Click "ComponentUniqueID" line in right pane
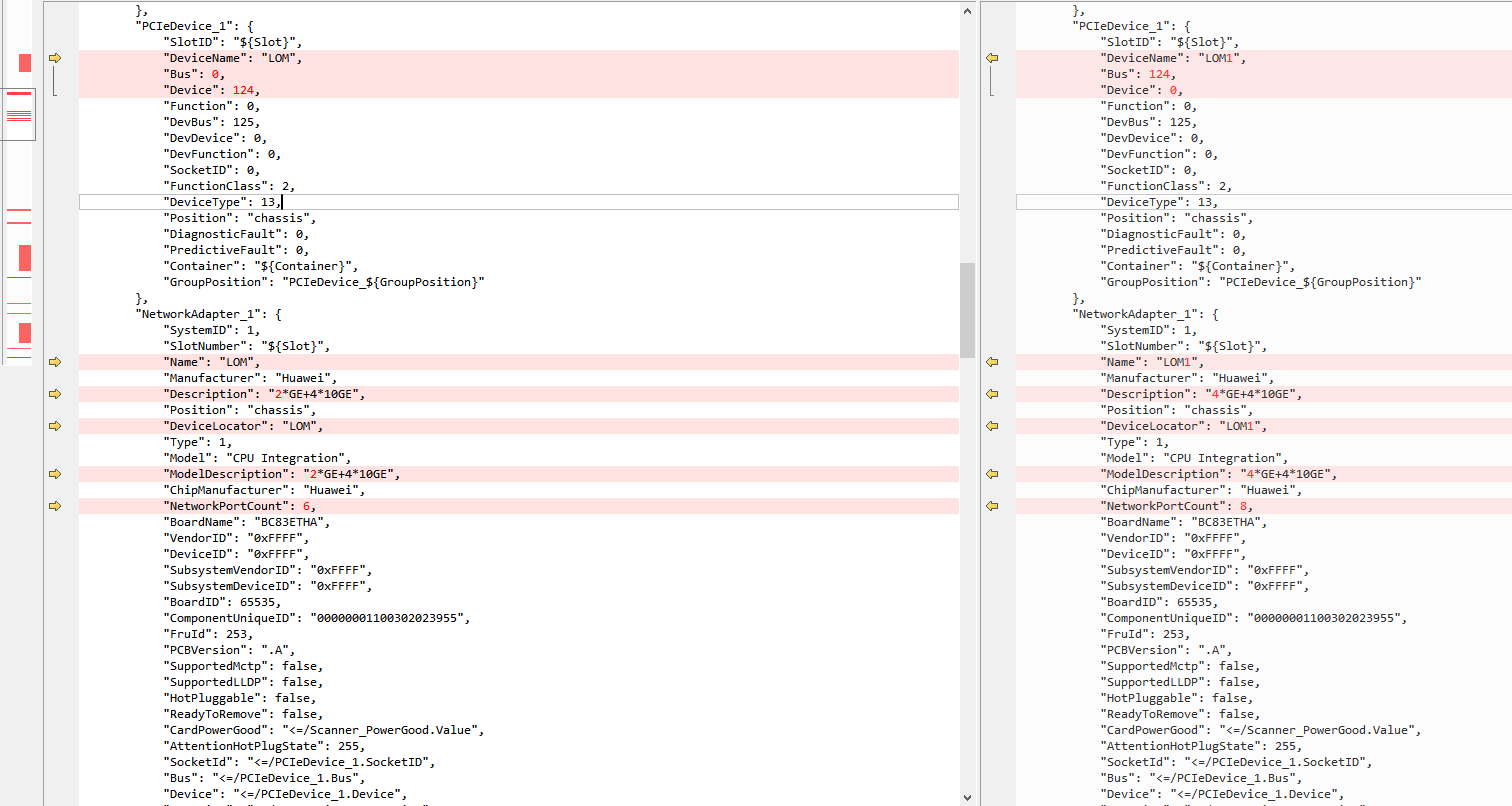 [1254, 618]
